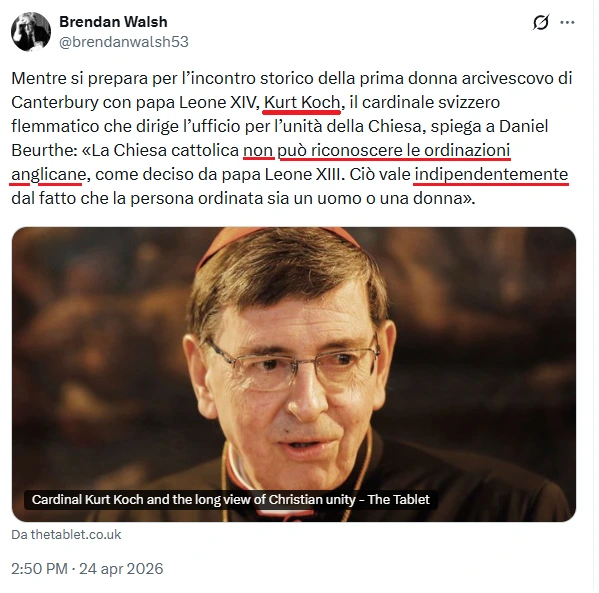Screen dimensions: 599x593
Task: Open the three-dot more options menu
Action: (x=567, y=23)
